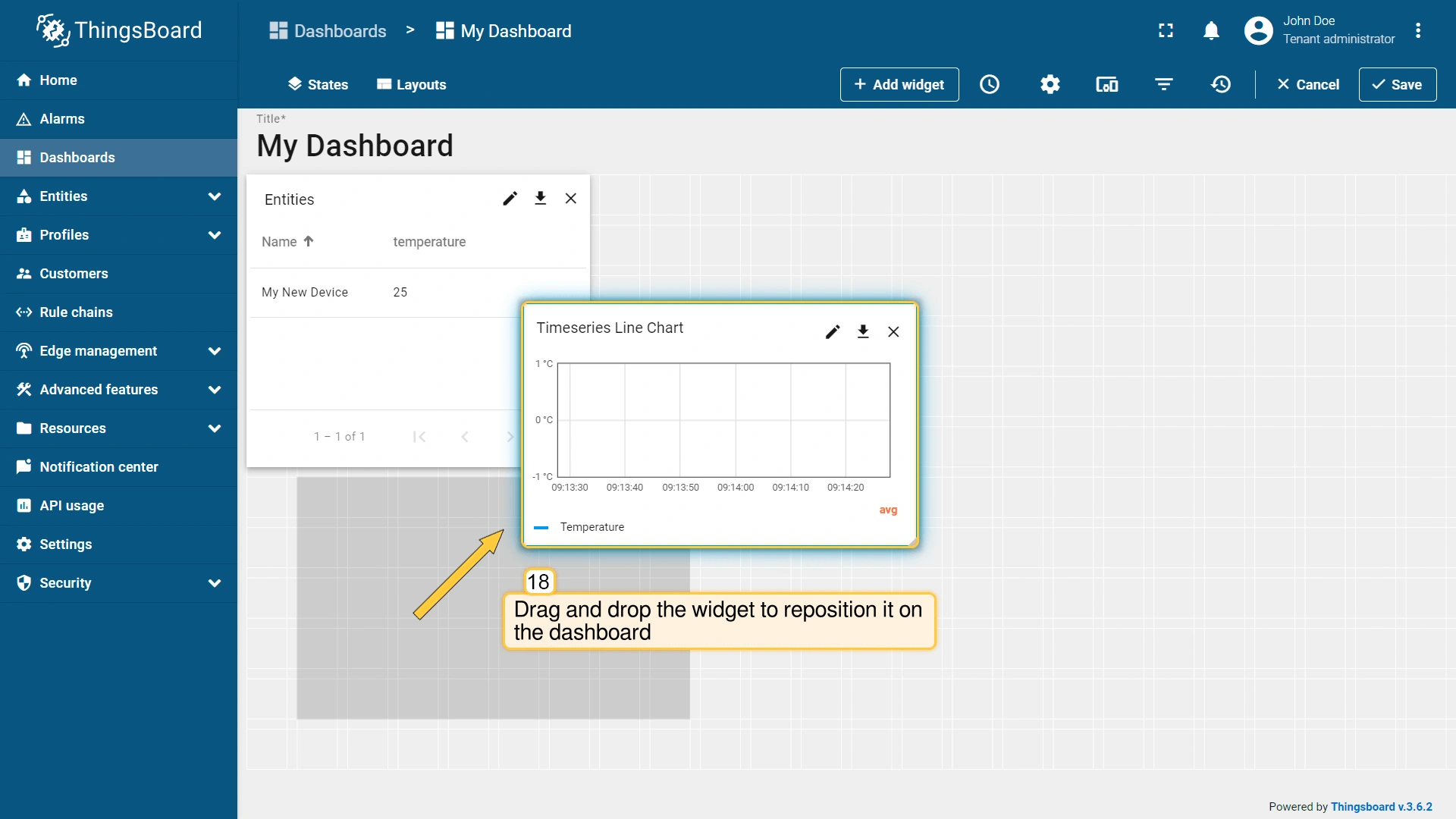Open the dashboard filters icon
The width and height of the screenshot is (1456, 819).
click(1164, 84)
